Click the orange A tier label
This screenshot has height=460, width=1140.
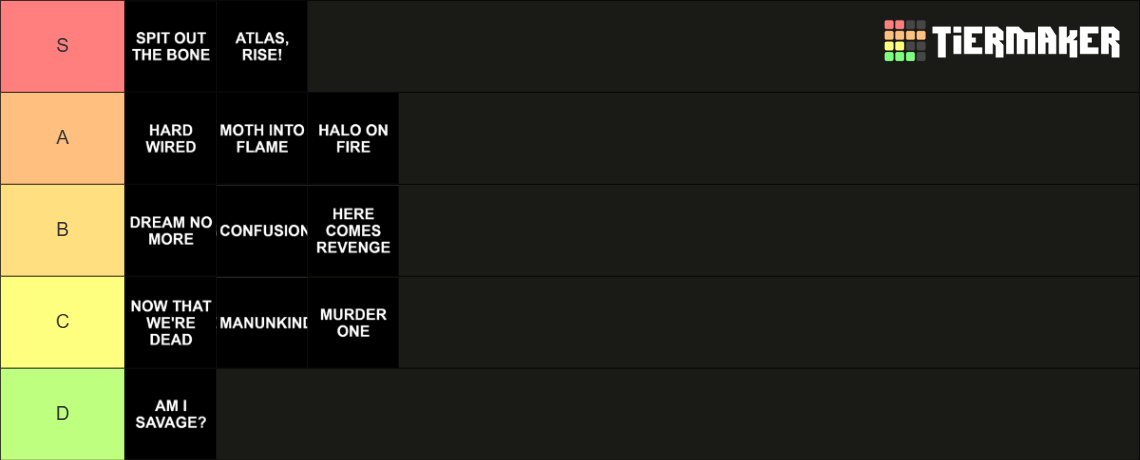pyautogui.click(x=63, y=138)
